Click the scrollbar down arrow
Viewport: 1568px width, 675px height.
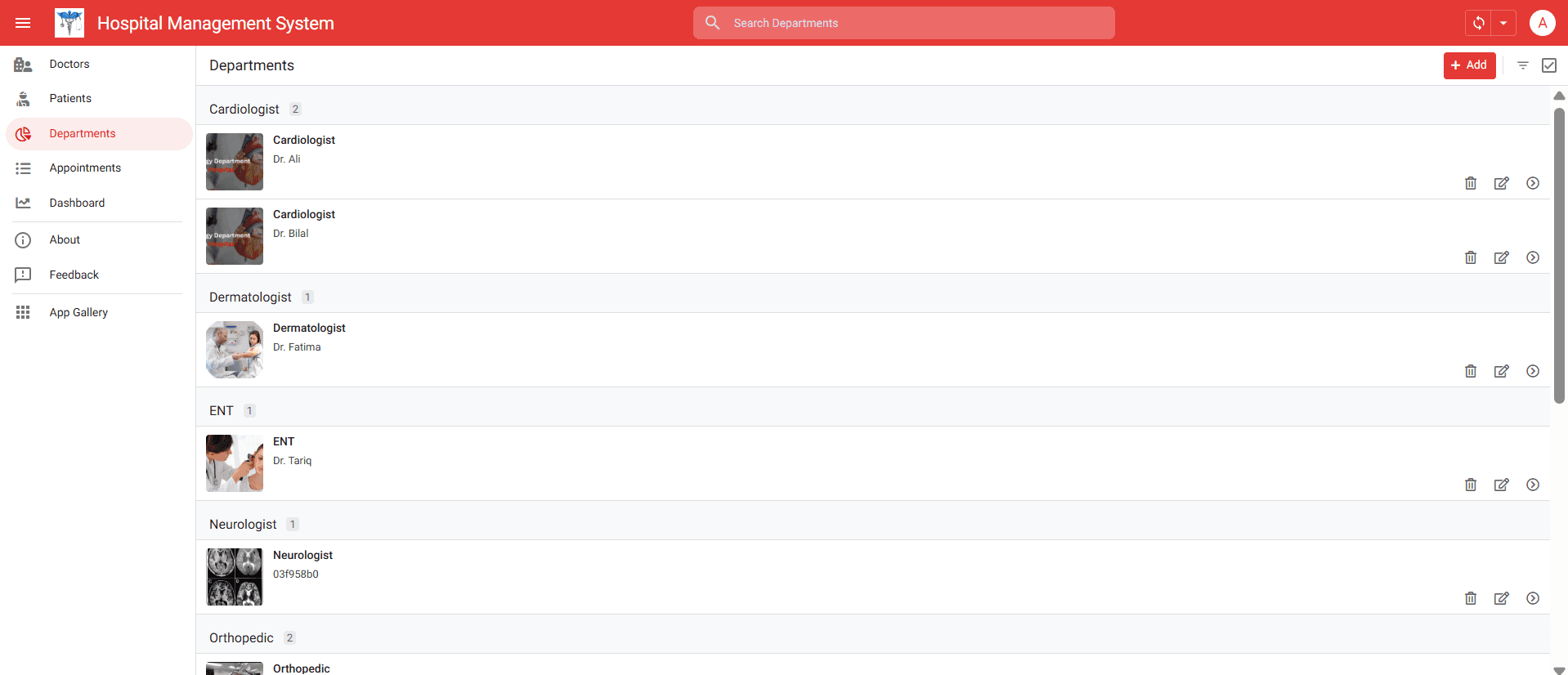(1559, 670)
